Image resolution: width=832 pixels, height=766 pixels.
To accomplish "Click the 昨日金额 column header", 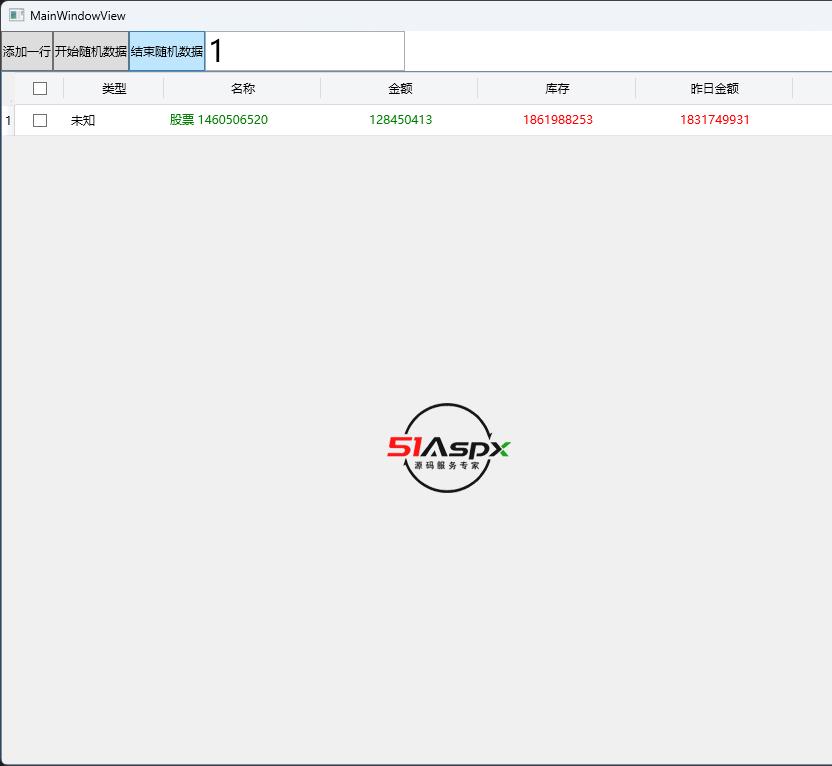I will (714, 89).
